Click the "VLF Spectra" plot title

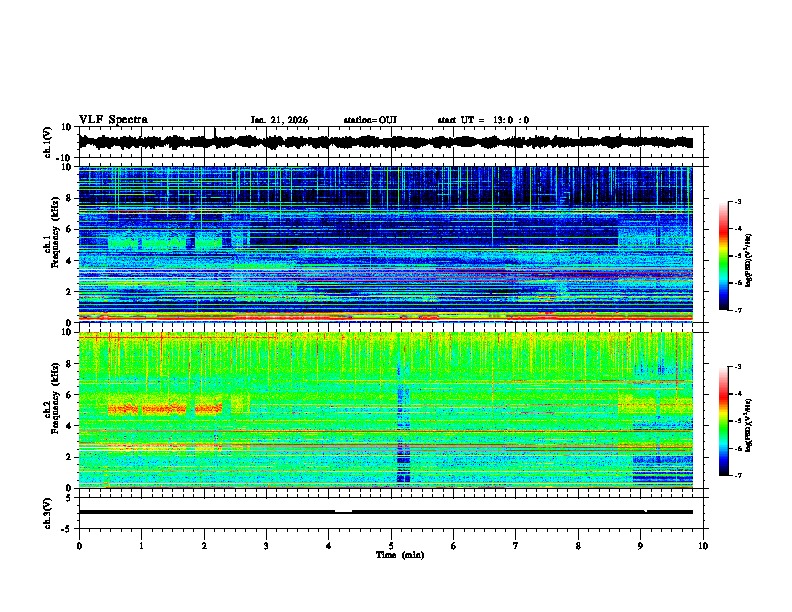tap(113, 120)
